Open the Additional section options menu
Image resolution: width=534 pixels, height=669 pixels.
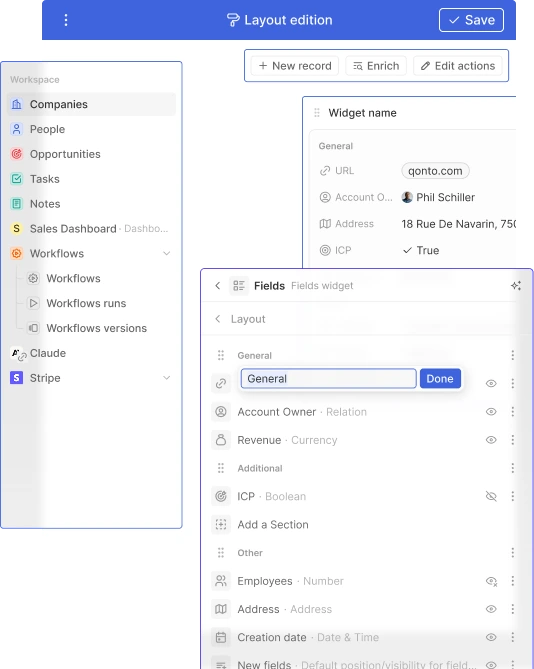click(512, 468)
